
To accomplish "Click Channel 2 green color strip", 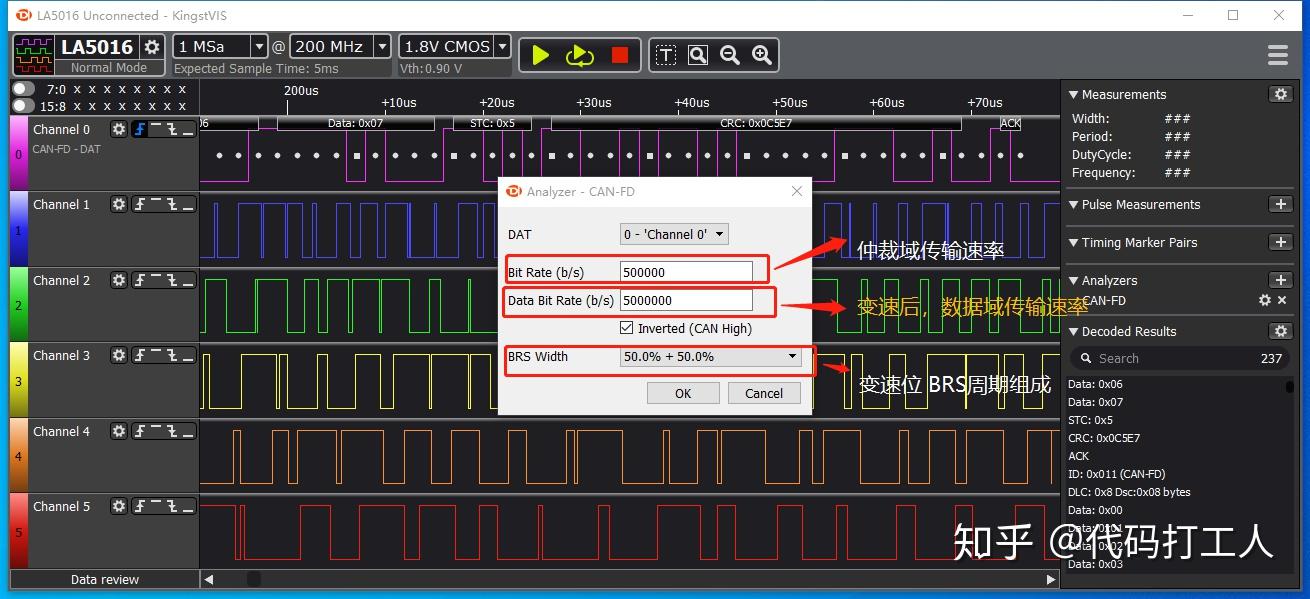I will (x=19, y=304).
